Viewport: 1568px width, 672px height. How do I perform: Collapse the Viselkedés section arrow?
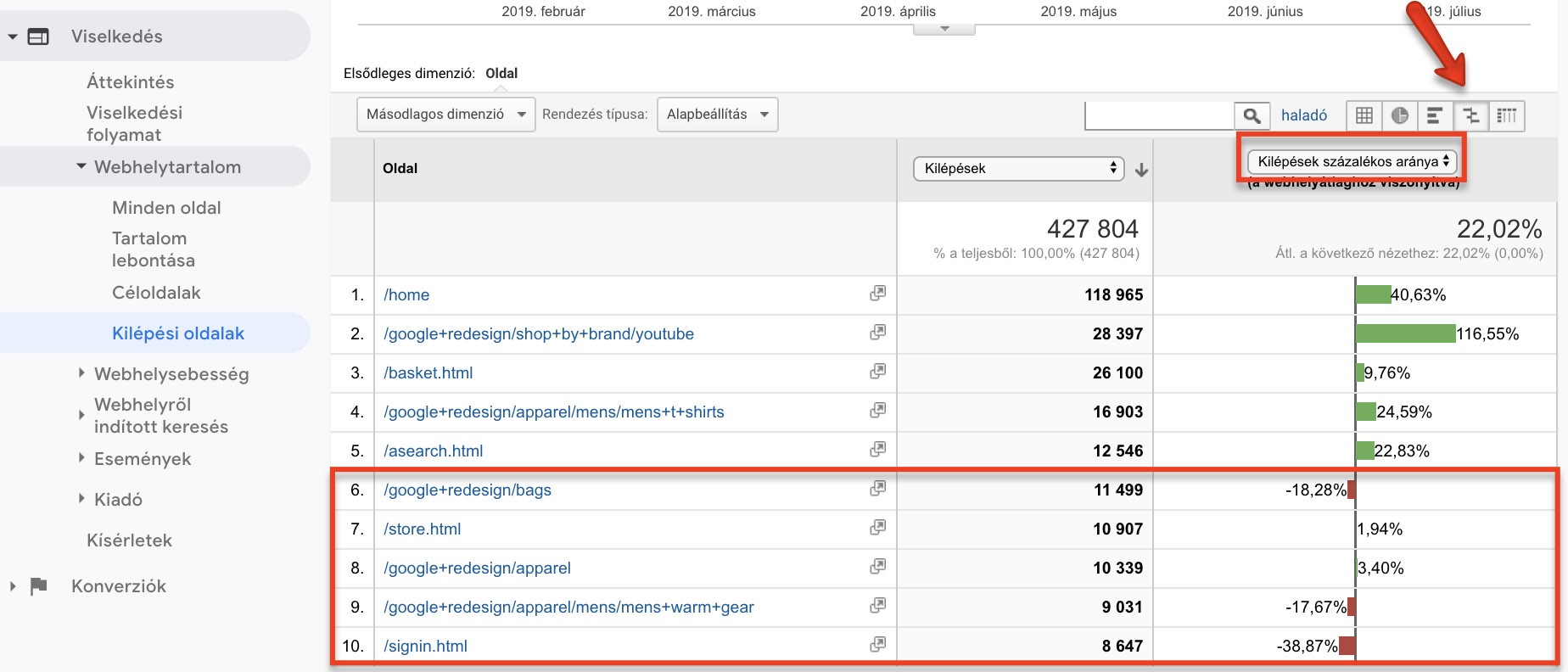tap(13, 36)
